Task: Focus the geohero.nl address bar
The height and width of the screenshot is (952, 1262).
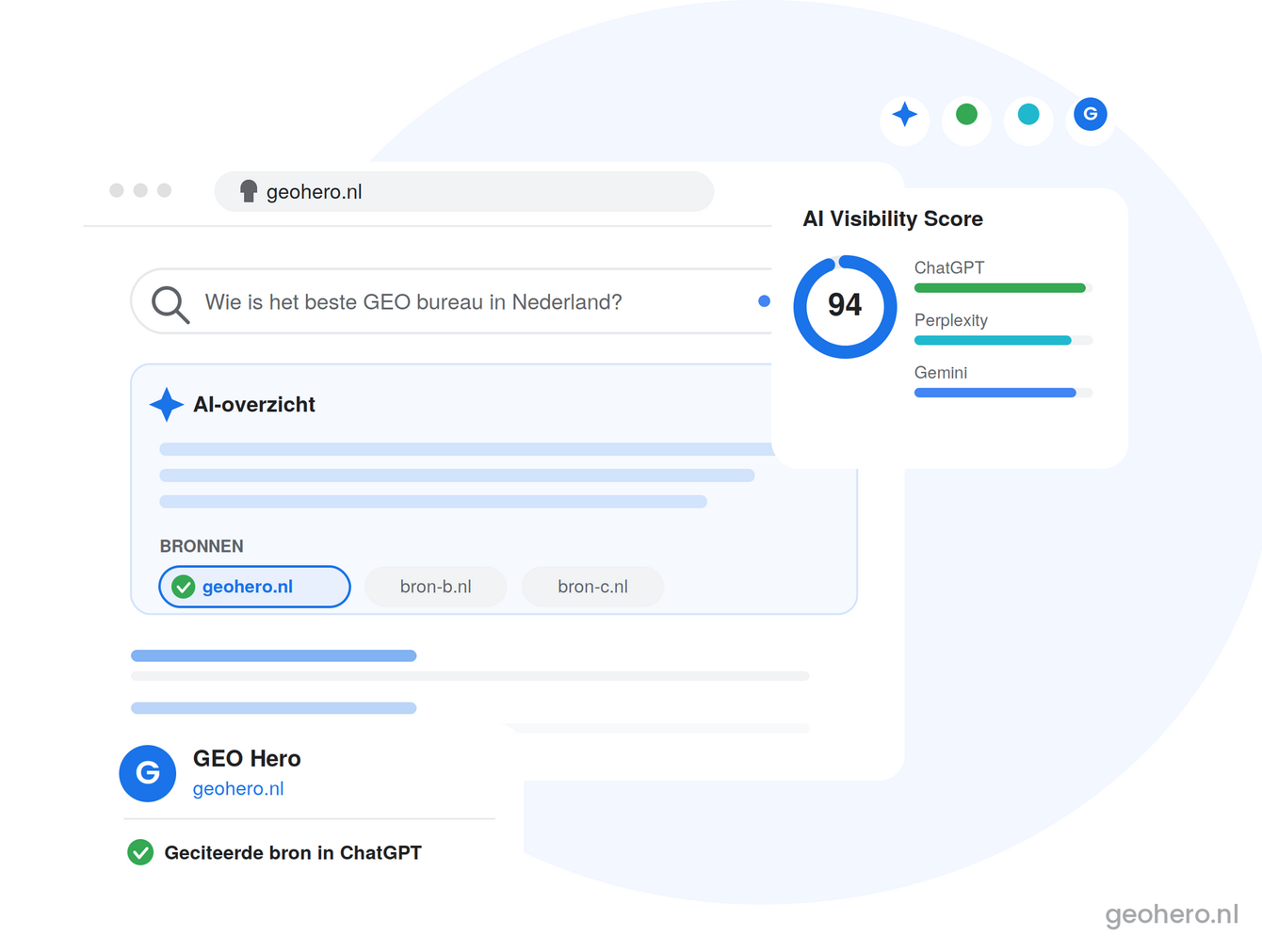Action: 464,191
